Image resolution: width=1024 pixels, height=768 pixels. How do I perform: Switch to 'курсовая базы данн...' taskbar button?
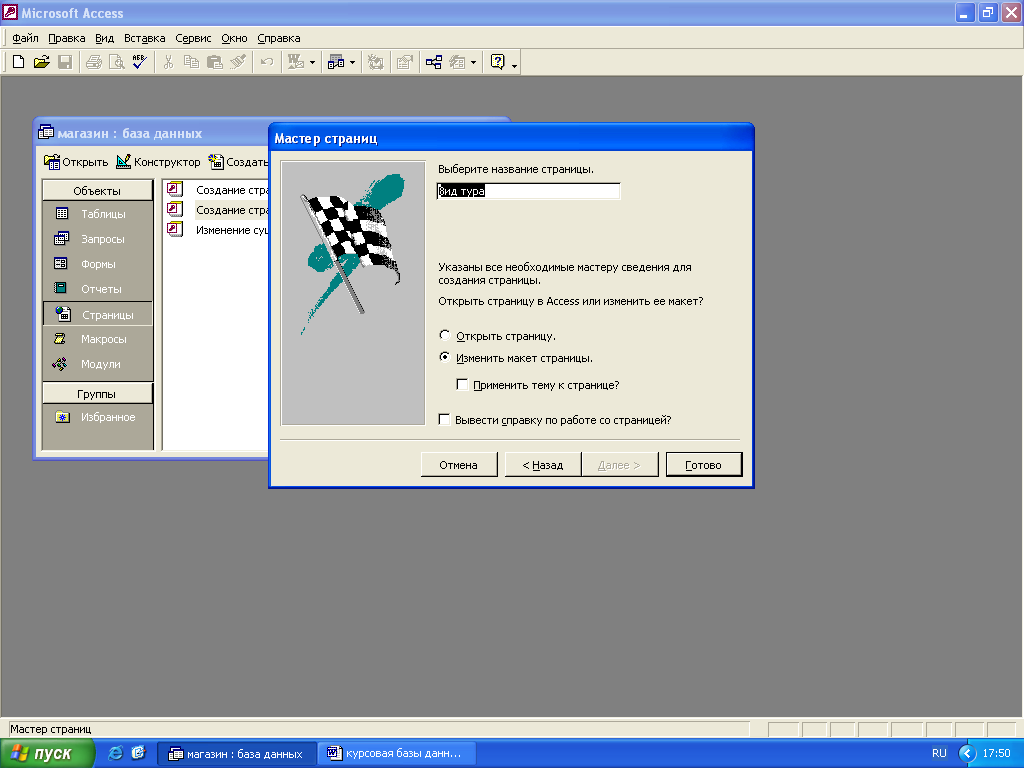[x=398, y=754]
